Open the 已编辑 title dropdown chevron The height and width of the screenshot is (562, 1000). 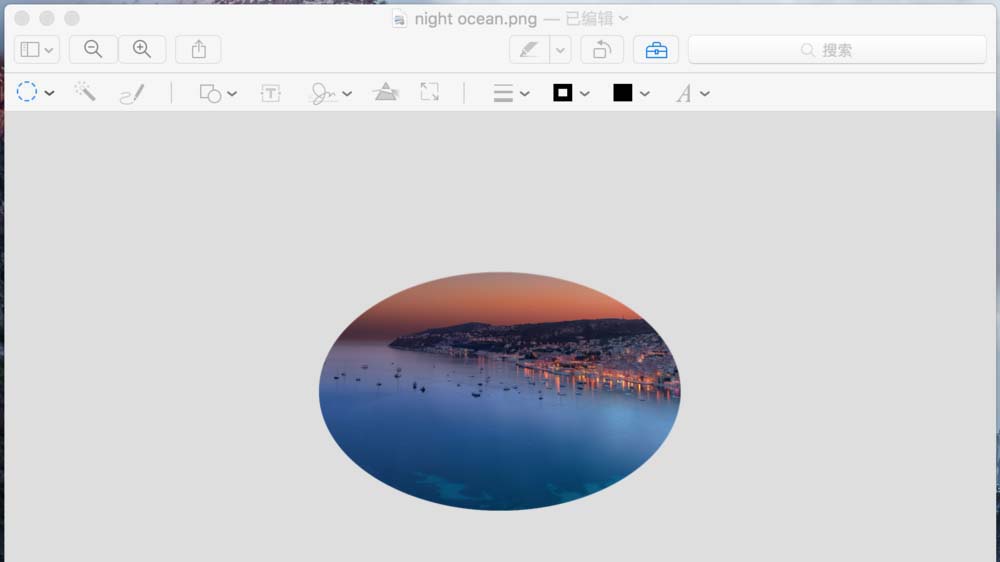point(624,18)
